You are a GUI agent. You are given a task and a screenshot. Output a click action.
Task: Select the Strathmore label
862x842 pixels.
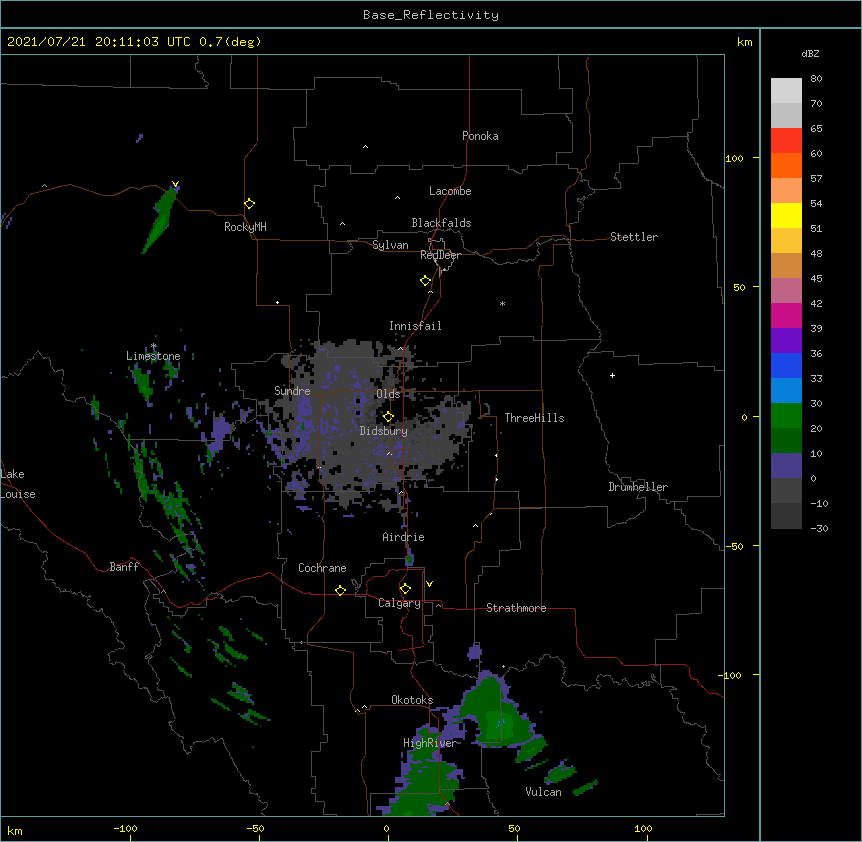516,608
